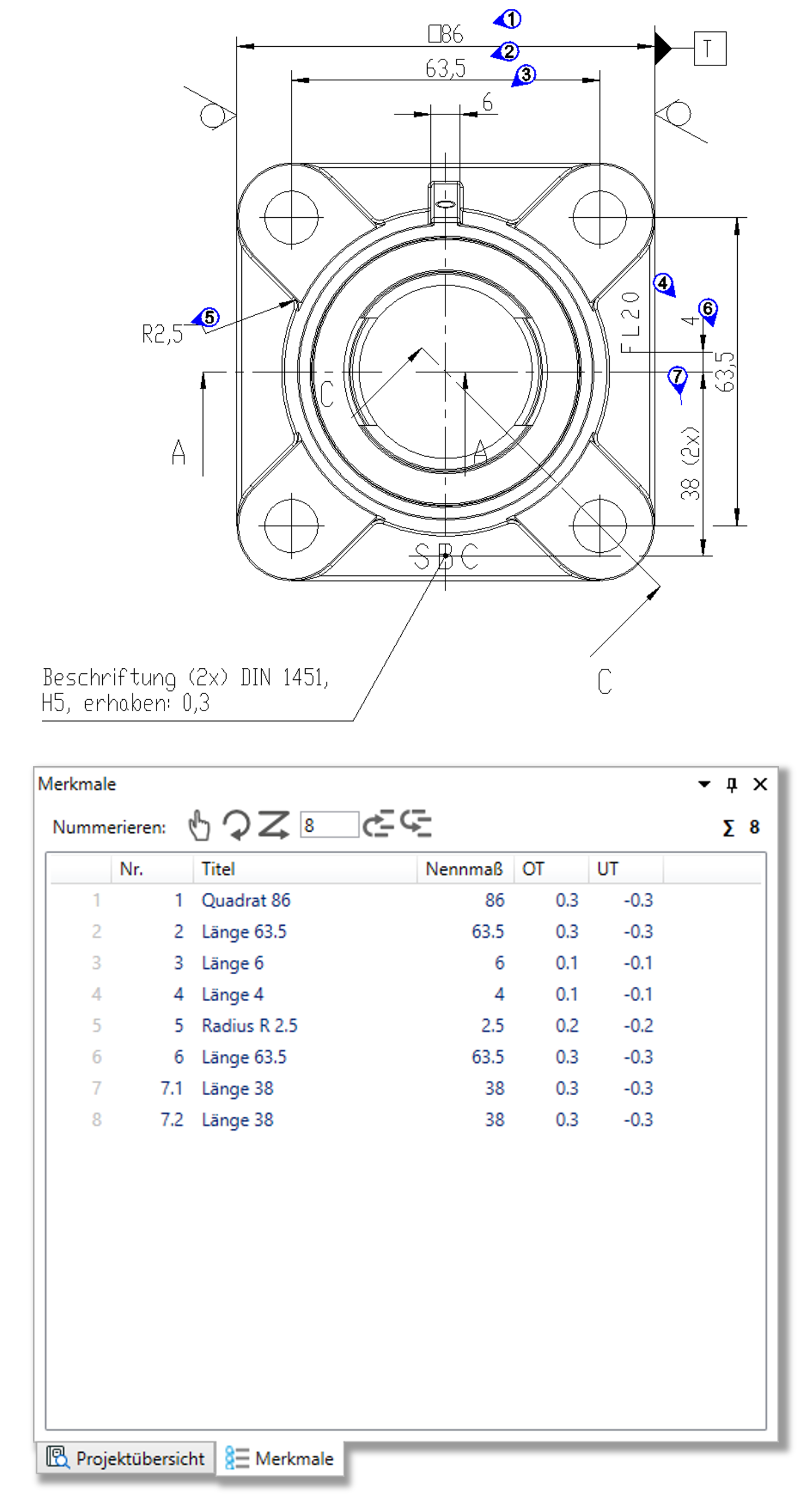Image resolution: width=812 pixels, height=1505 pixels.
Task: Click the Z-shaped numbering order icon
Action: click(x=274, y=826)
